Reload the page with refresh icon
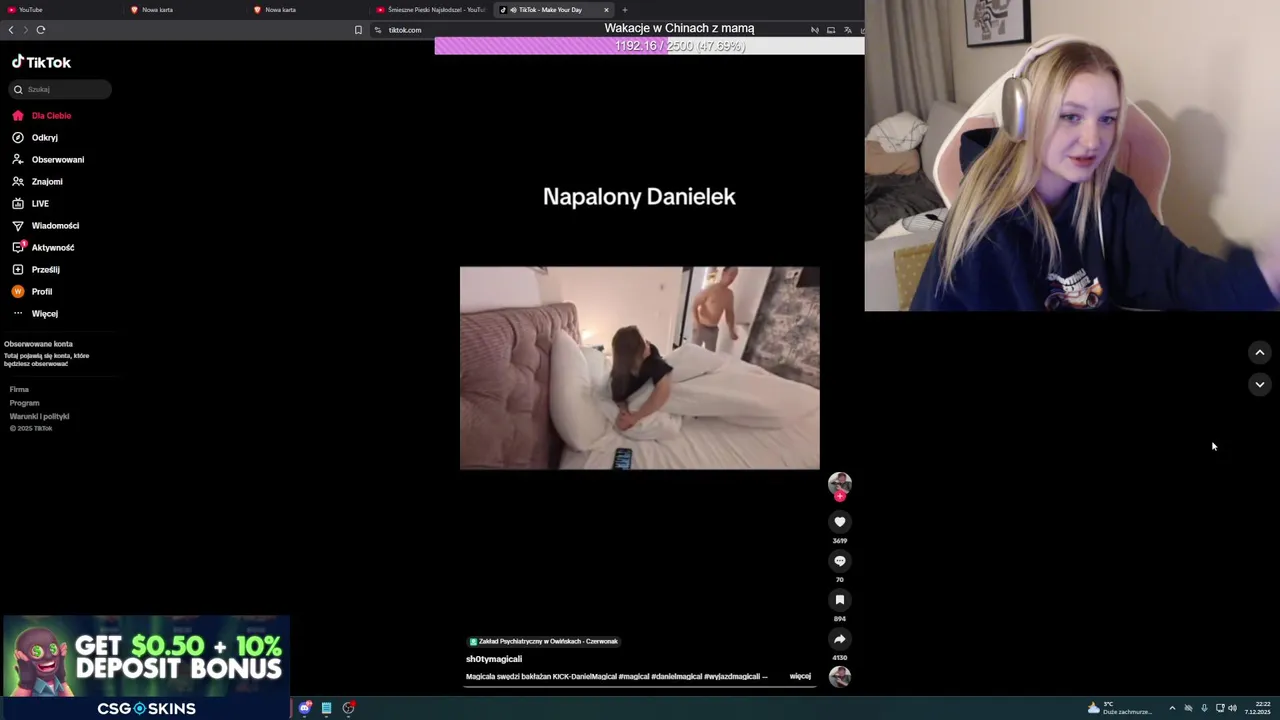Screen dimensions: 1280x720 pyautogui.click(x=41, y=30)
